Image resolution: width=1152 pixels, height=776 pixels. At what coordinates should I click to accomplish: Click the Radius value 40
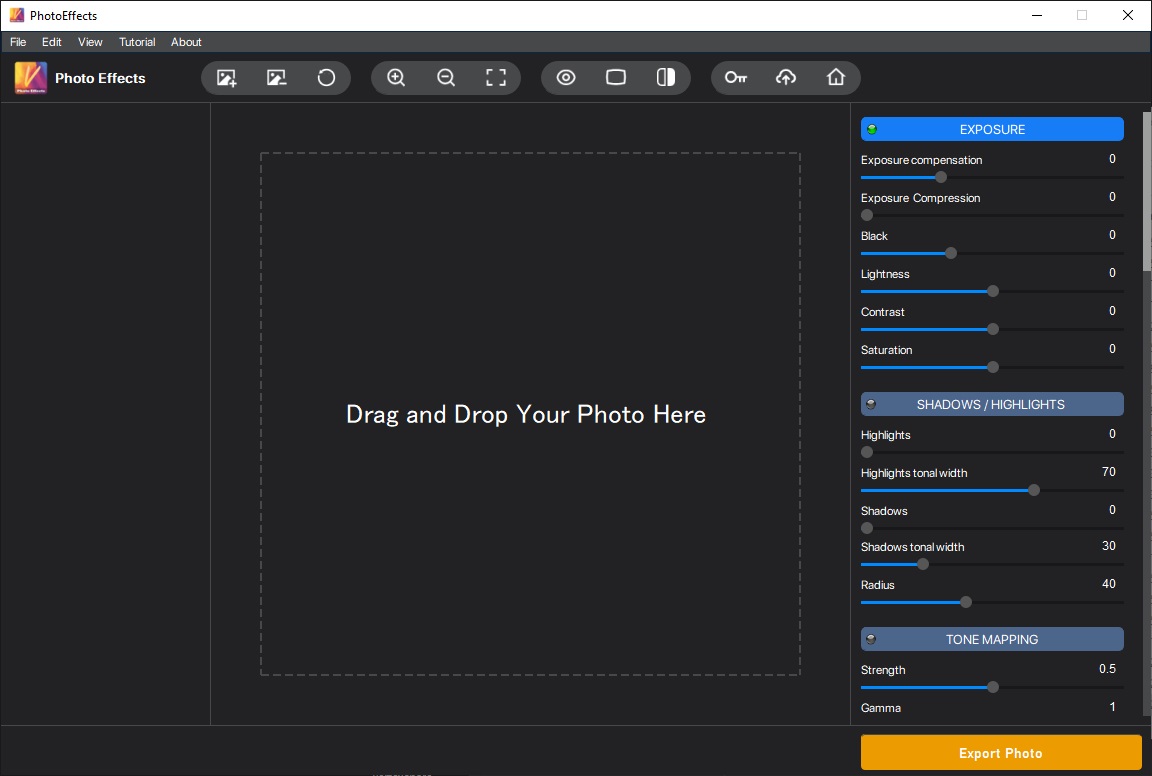click(x=1109, y=584)
